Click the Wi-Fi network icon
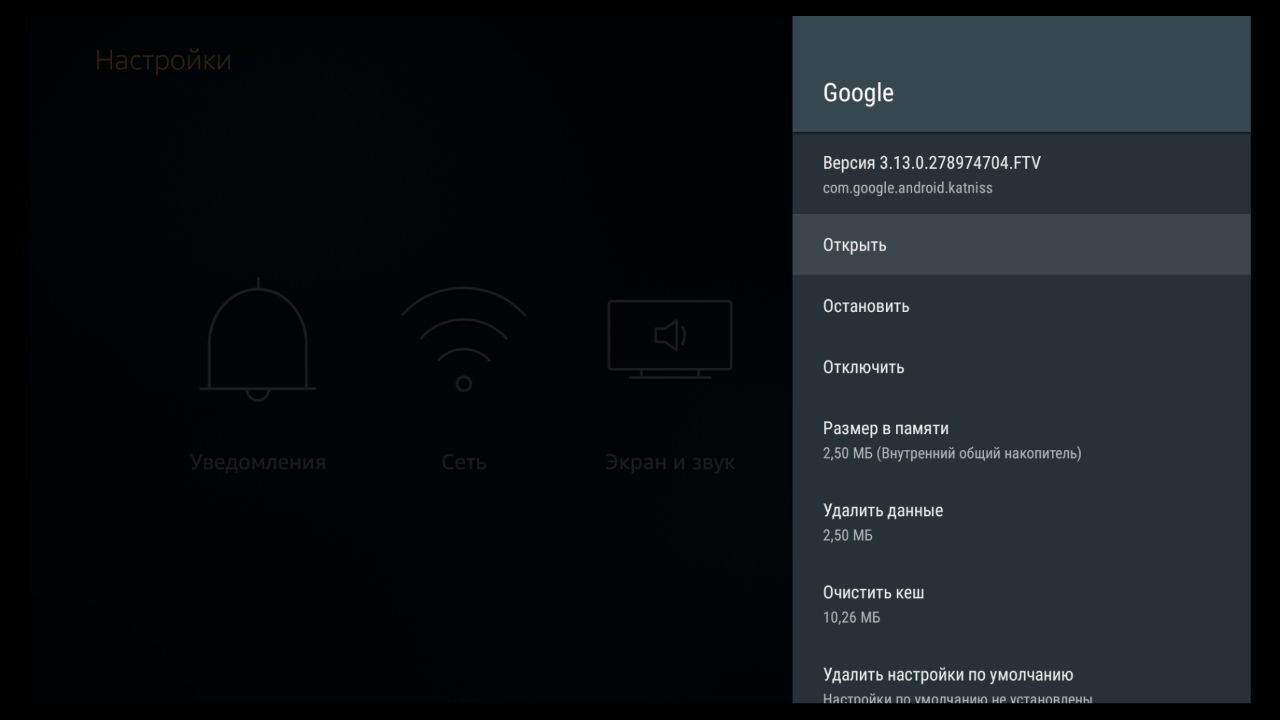1280x720 pixels. [x=463, y=340]
